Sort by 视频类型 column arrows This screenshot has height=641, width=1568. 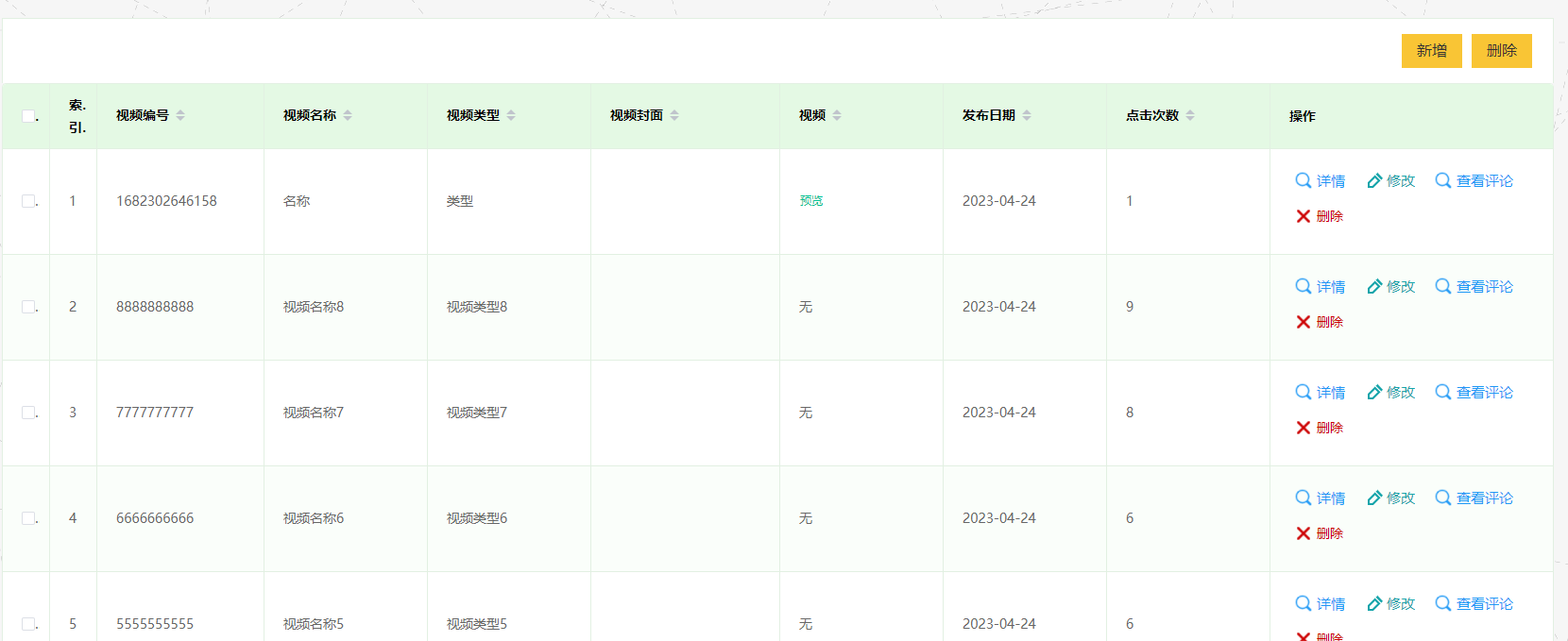click(511, 115)
